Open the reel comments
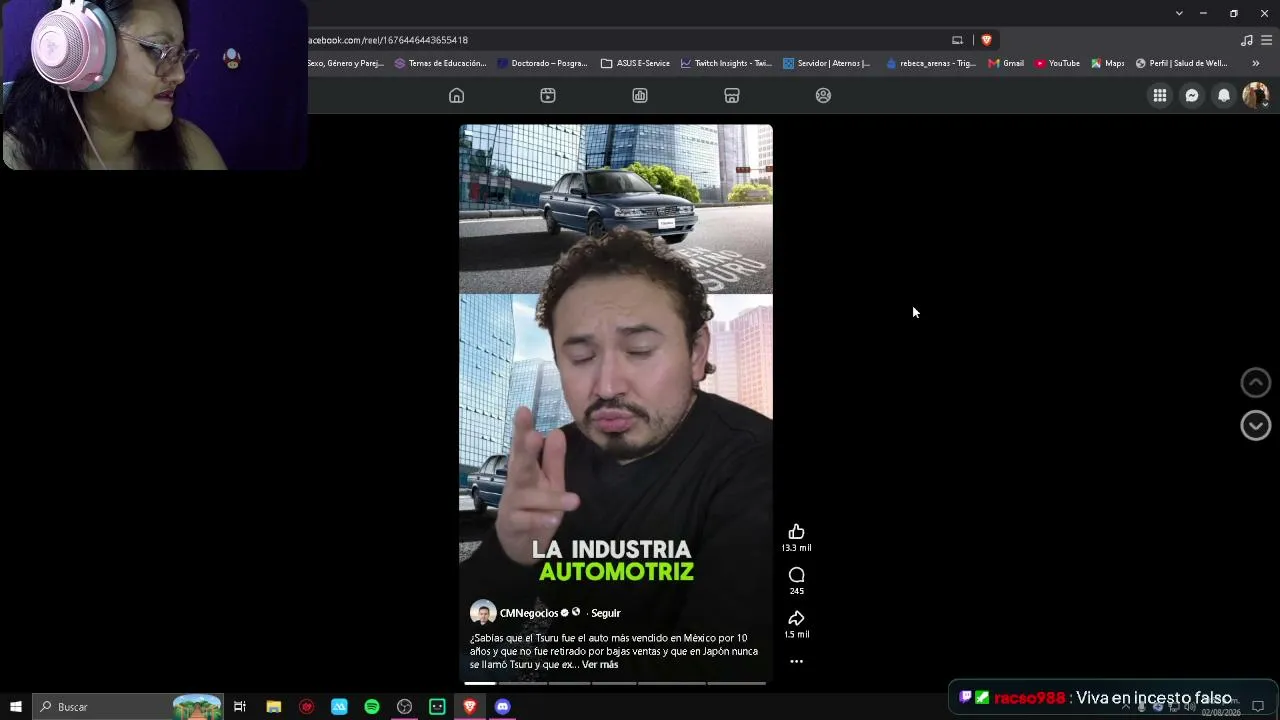Viewport: 1280px width, 720px height. pyautogui.click(x=796, y=575)
